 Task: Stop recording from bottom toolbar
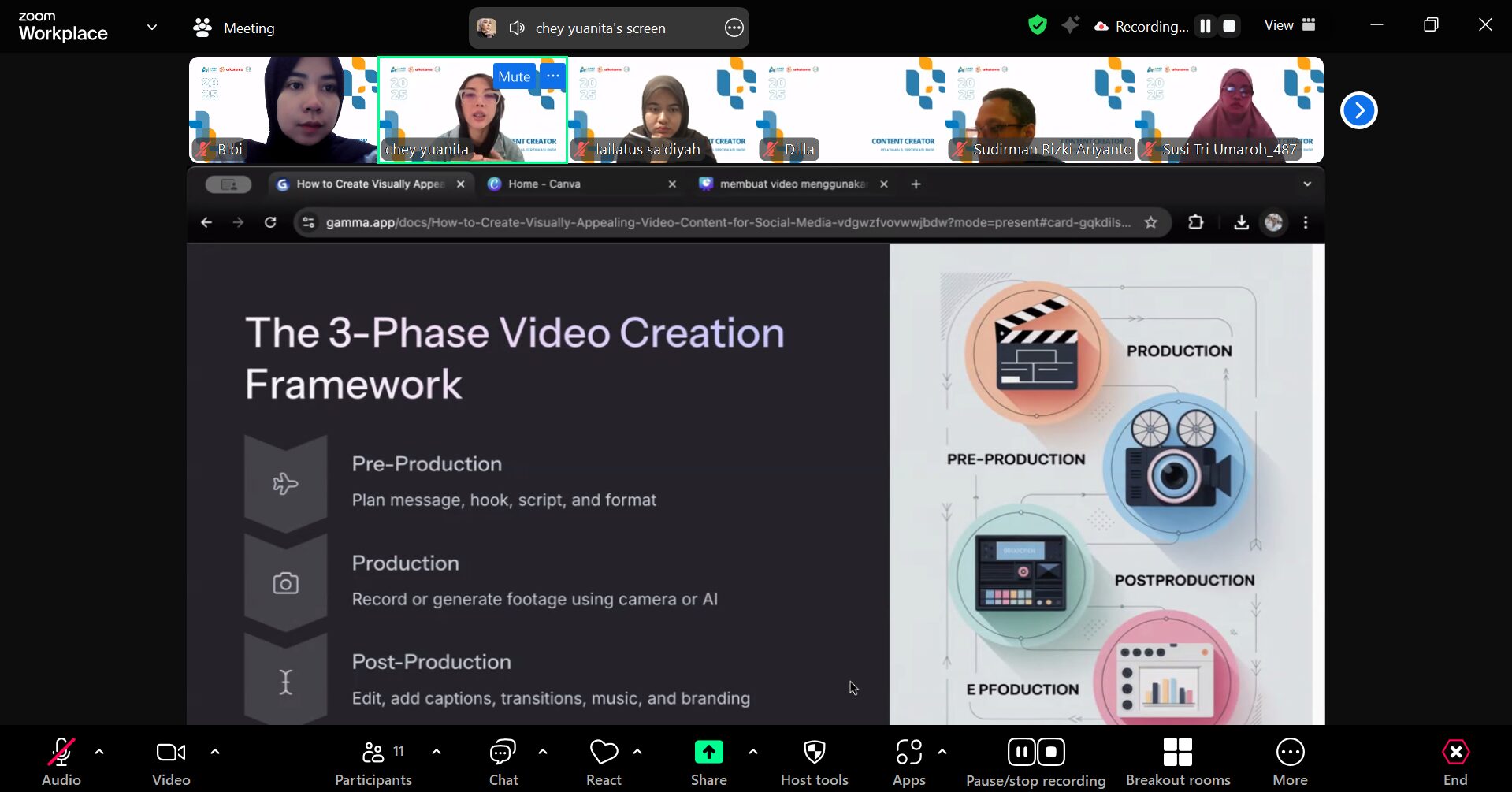1051,752
